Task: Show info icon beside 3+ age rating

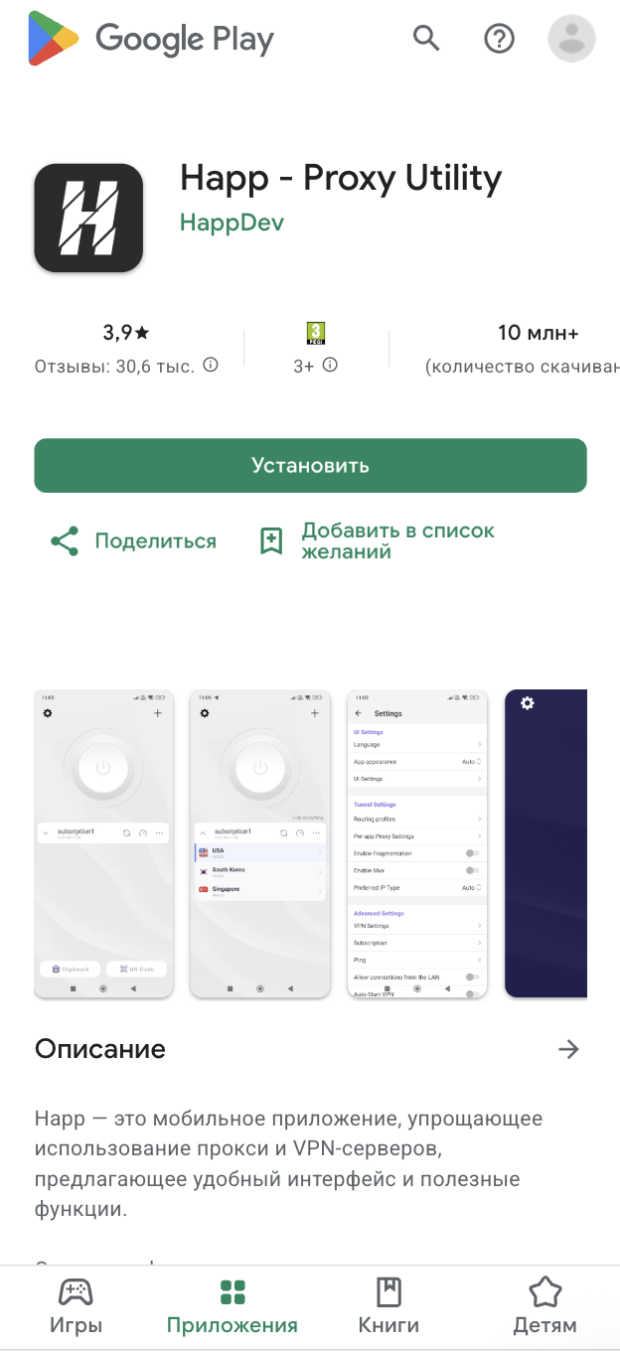Action: point(330,365)
